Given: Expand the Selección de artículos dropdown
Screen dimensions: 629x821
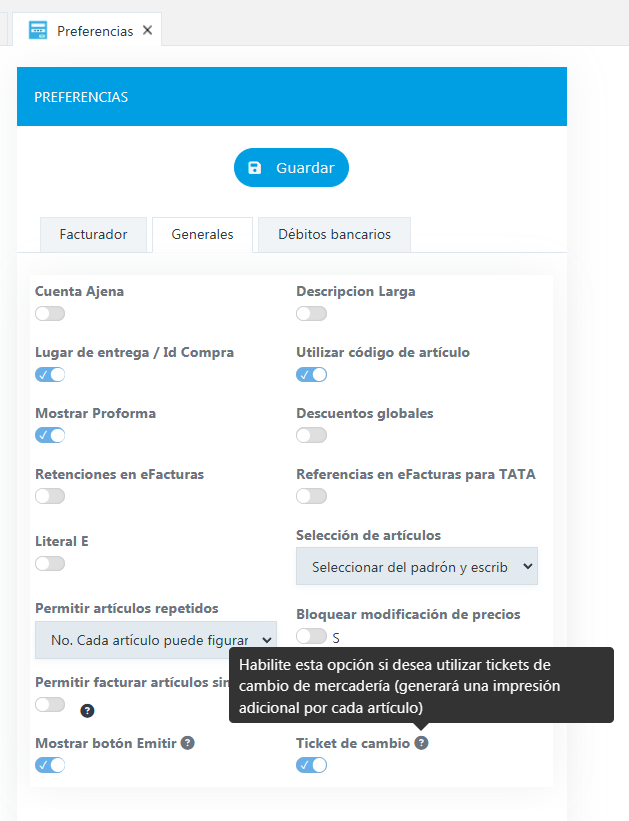Looking at the screenshot, I should [x=417, y=566].
